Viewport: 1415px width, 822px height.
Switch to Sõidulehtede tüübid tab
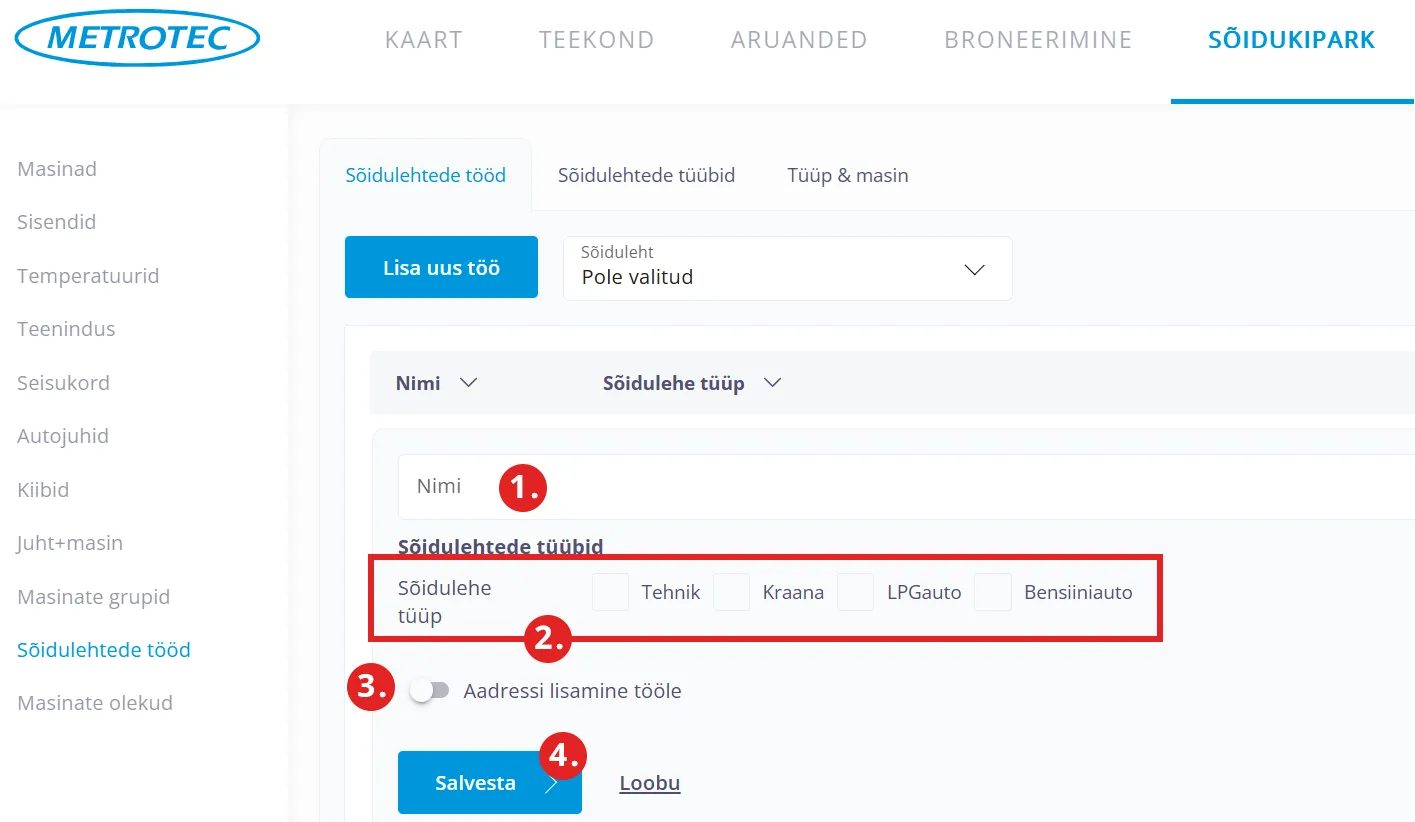(x=646, y=176)
